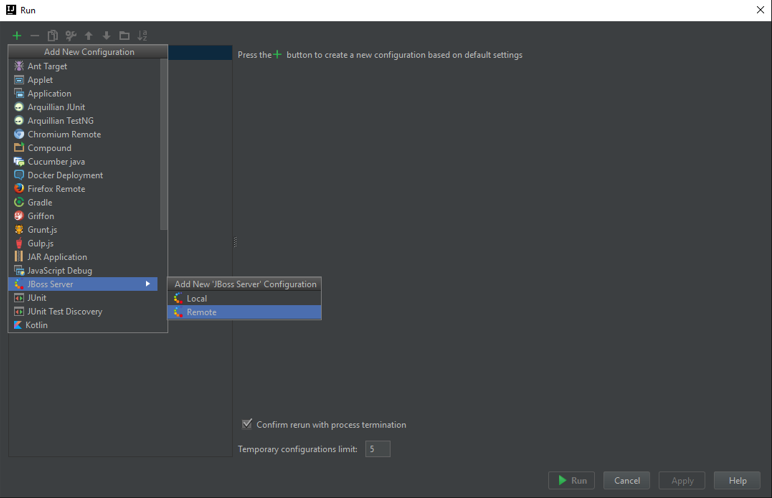Choose Local JBoss Server configuration
The width and height of the screenshot is (772, 498).
tap(245, 299)
